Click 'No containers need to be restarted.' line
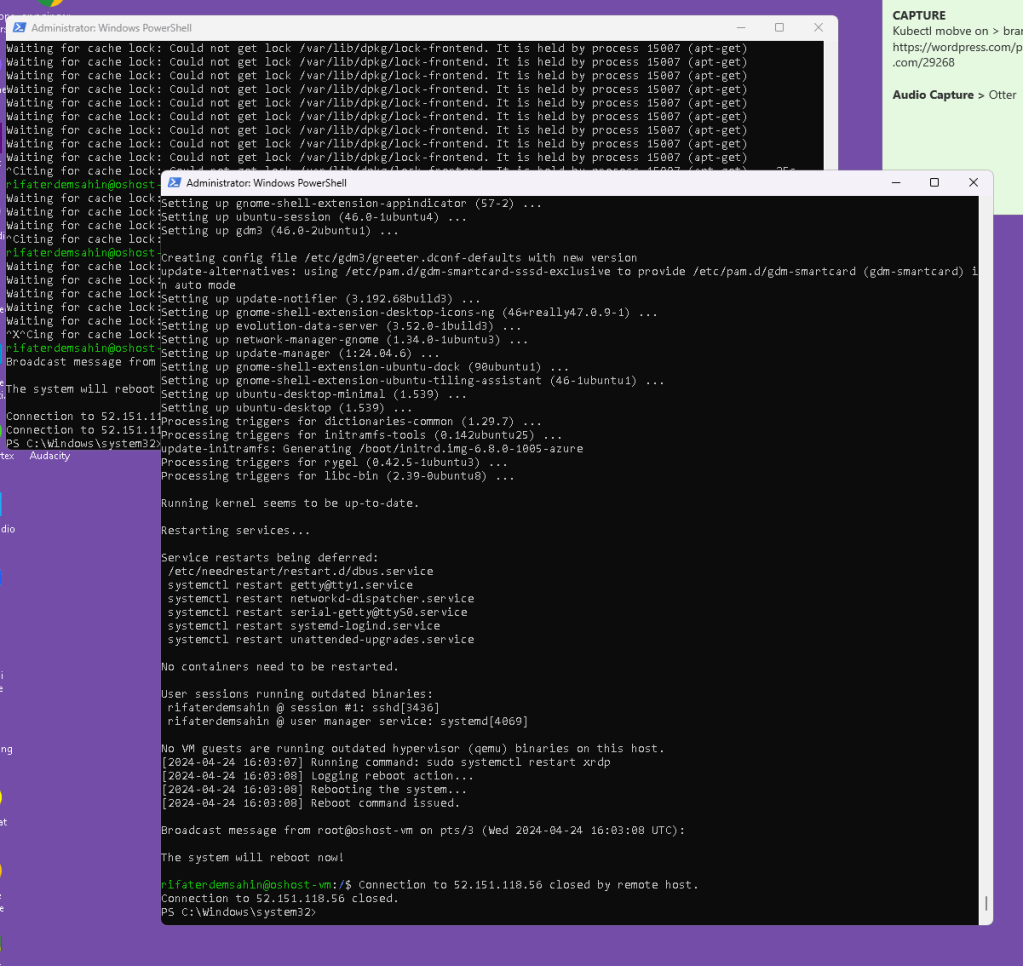Image resolution: width=1023 pixels, height=966 pixels. (x=279, y=667)
